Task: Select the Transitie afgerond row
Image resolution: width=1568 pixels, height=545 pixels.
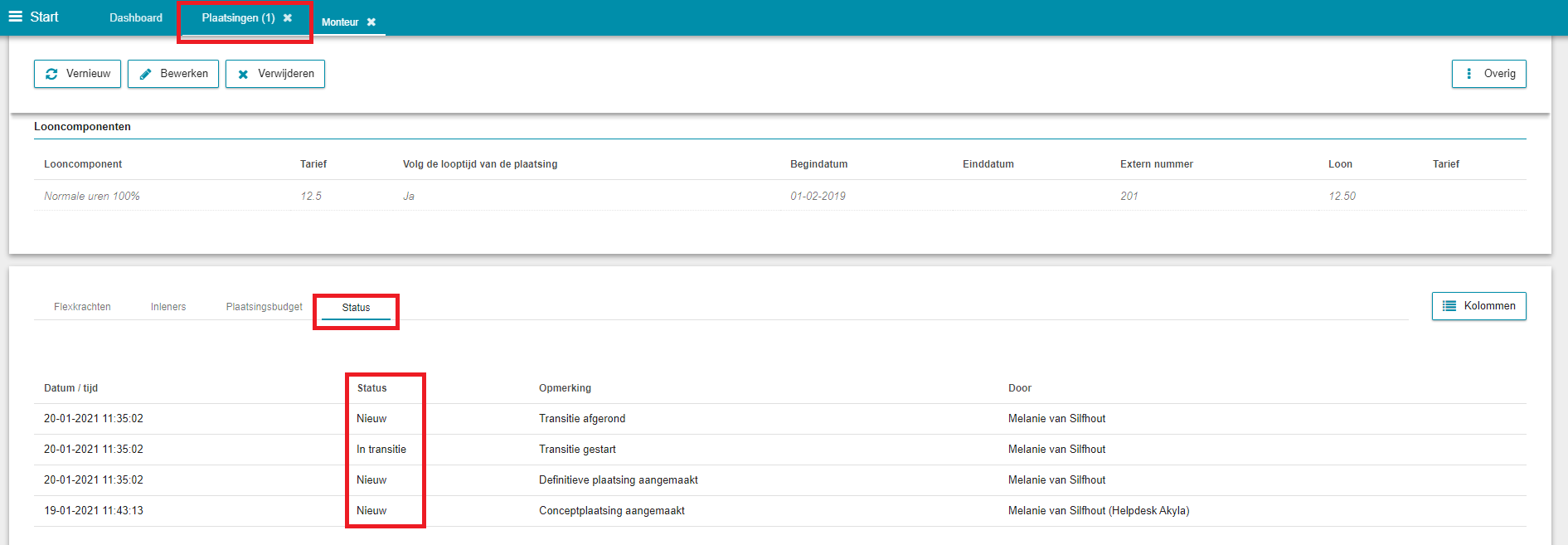Action: click(x=779, y=419)
